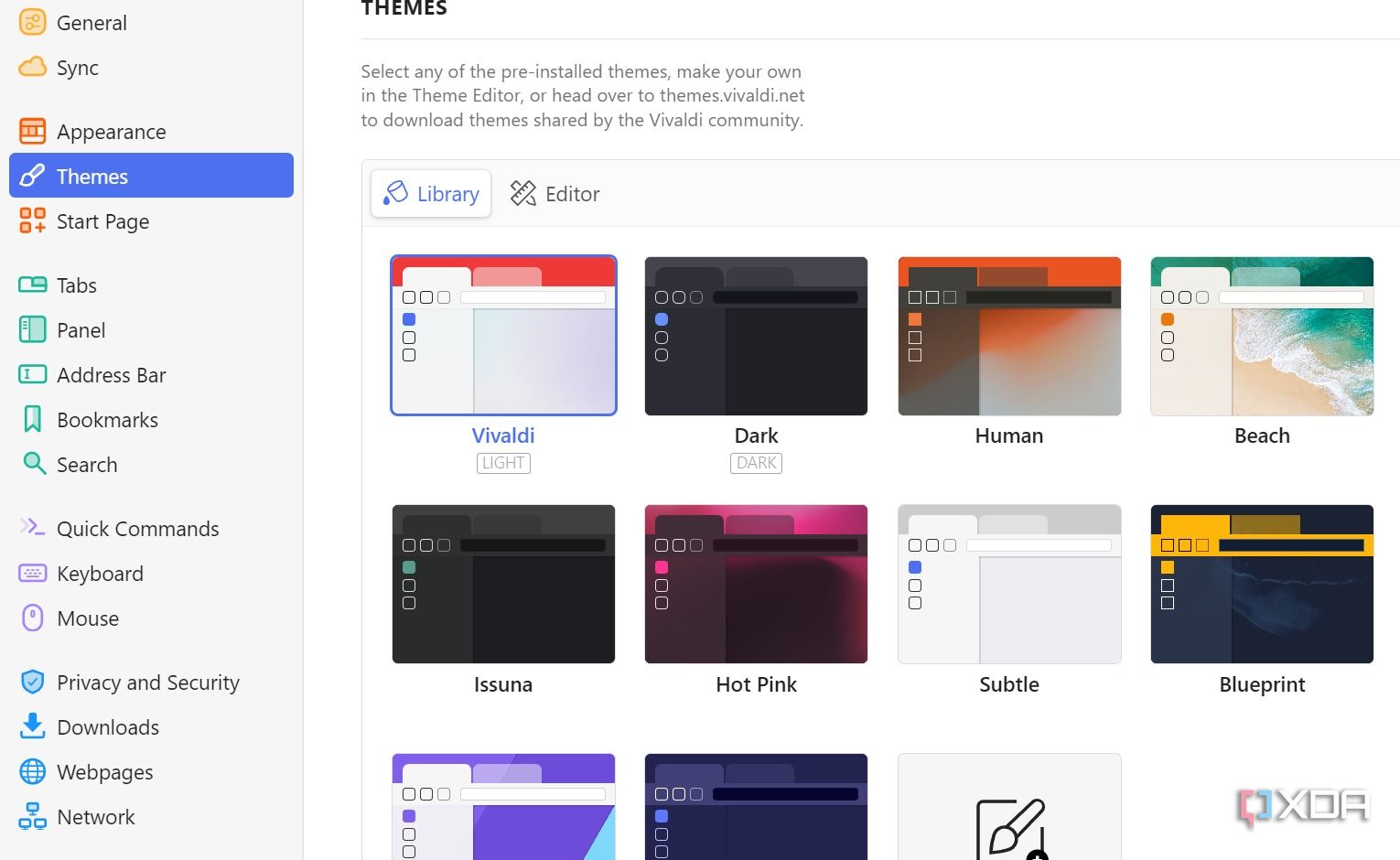The height and width of the screenshot is (860, 1400).
Task: Click the Themes brush icon
Action: click(33, 176)
